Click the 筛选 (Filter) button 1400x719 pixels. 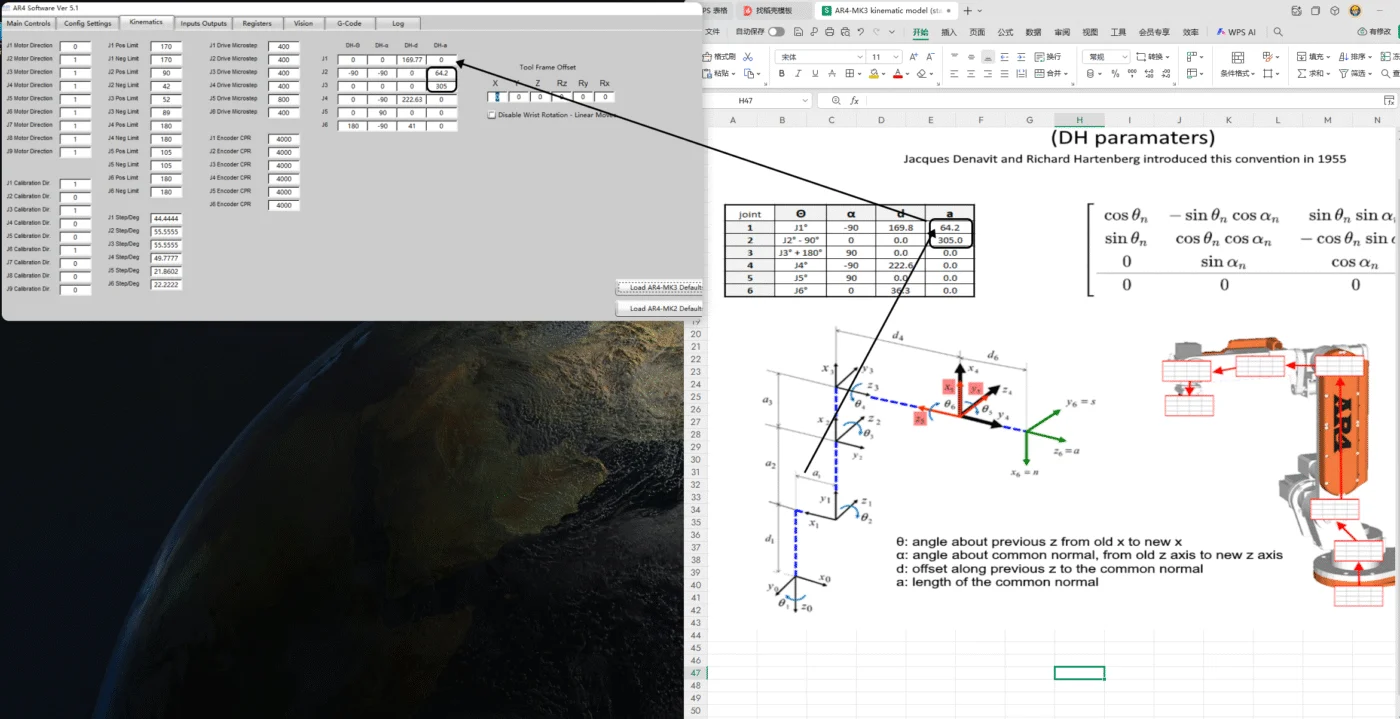[1355, 73]
